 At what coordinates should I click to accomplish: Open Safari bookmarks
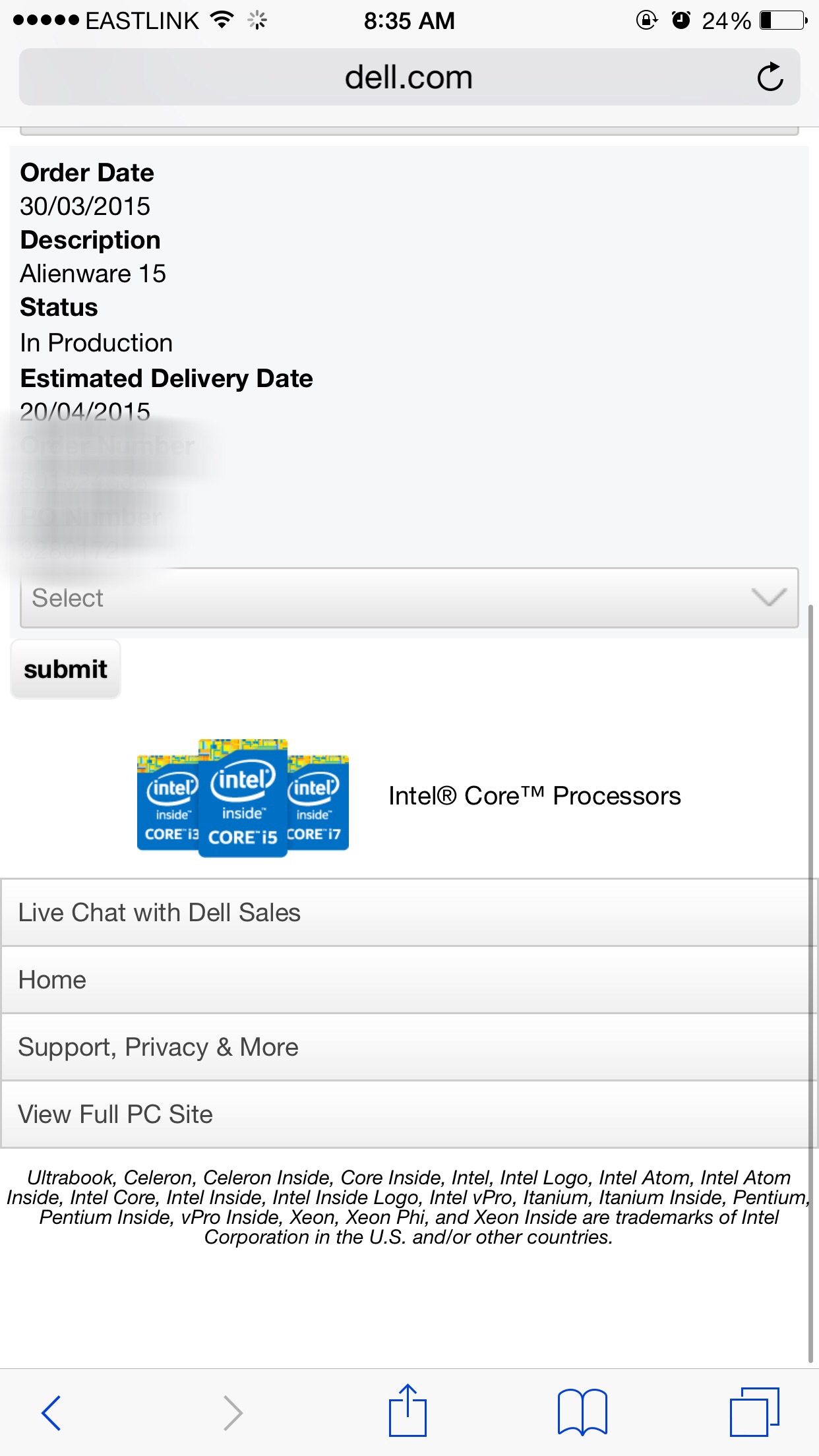[x=582, y=1412]
